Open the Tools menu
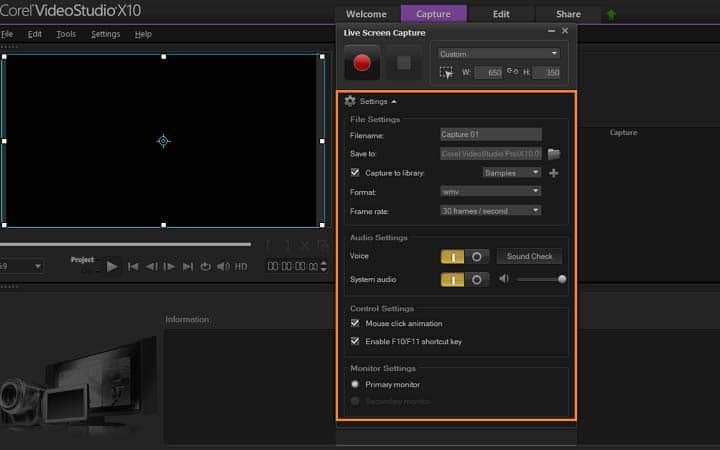 [x=66, y=34]
